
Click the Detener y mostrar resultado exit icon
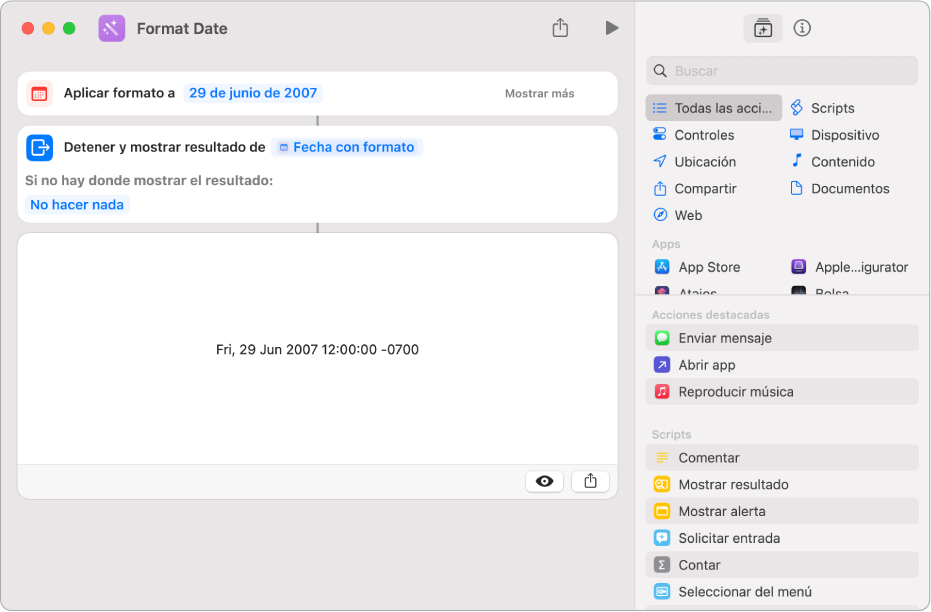tap(39, 147)
